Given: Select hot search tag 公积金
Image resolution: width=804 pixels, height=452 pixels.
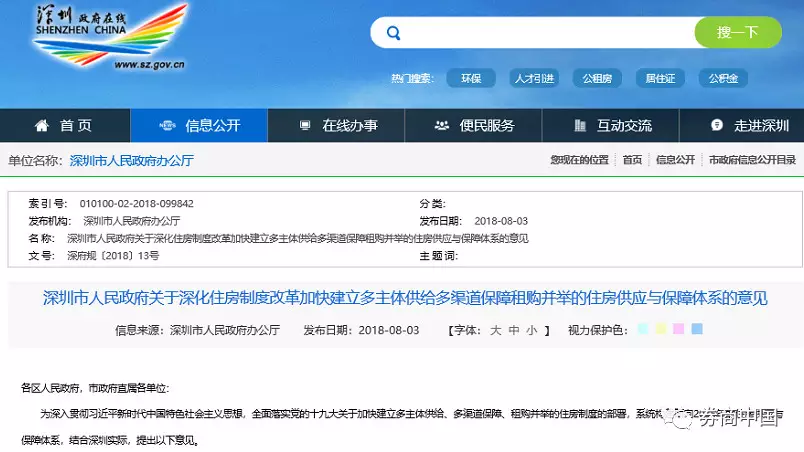Looking at the screenshot, I should (723, 78).
